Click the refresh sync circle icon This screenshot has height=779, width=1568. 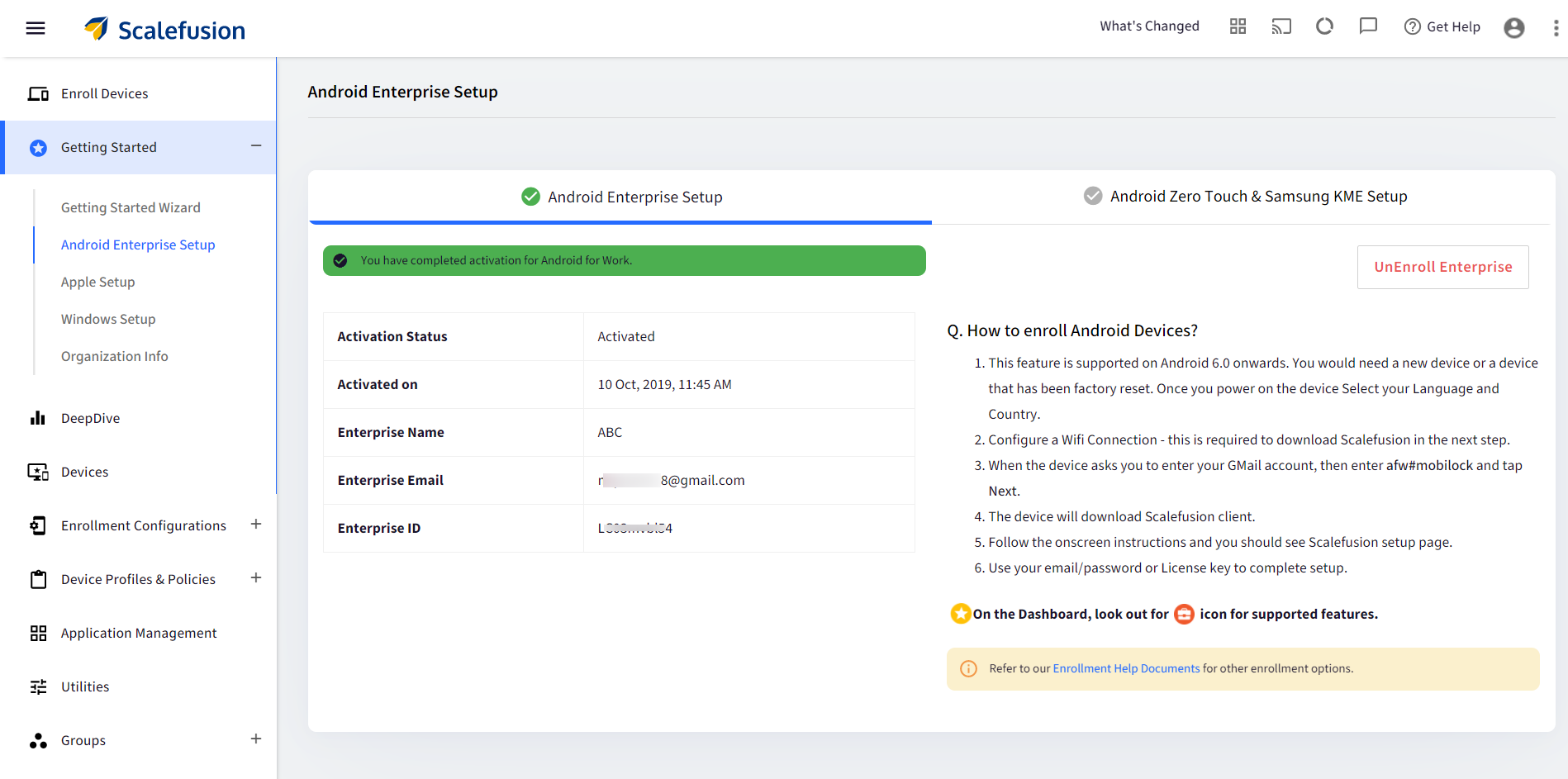tap(1324, 26)
